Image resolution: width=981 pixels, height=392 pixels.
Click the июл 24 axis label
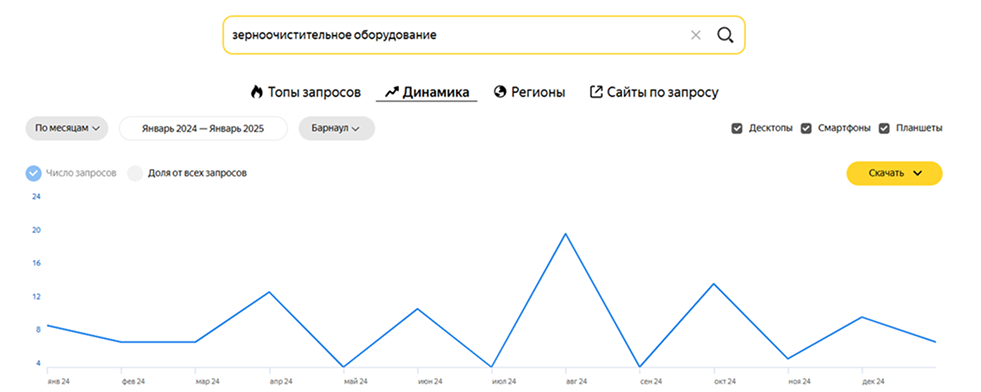coord(504,381)
